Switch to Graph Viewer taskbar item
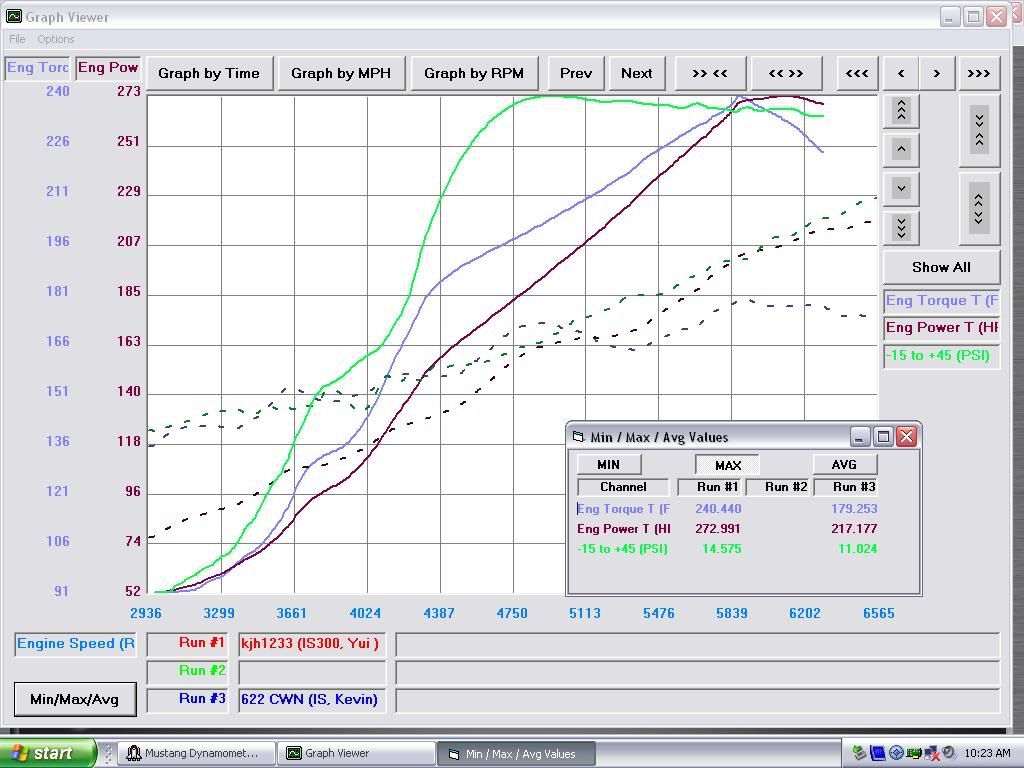The width and height of the screenshot is (1024, 768). [x=355, y=754]
